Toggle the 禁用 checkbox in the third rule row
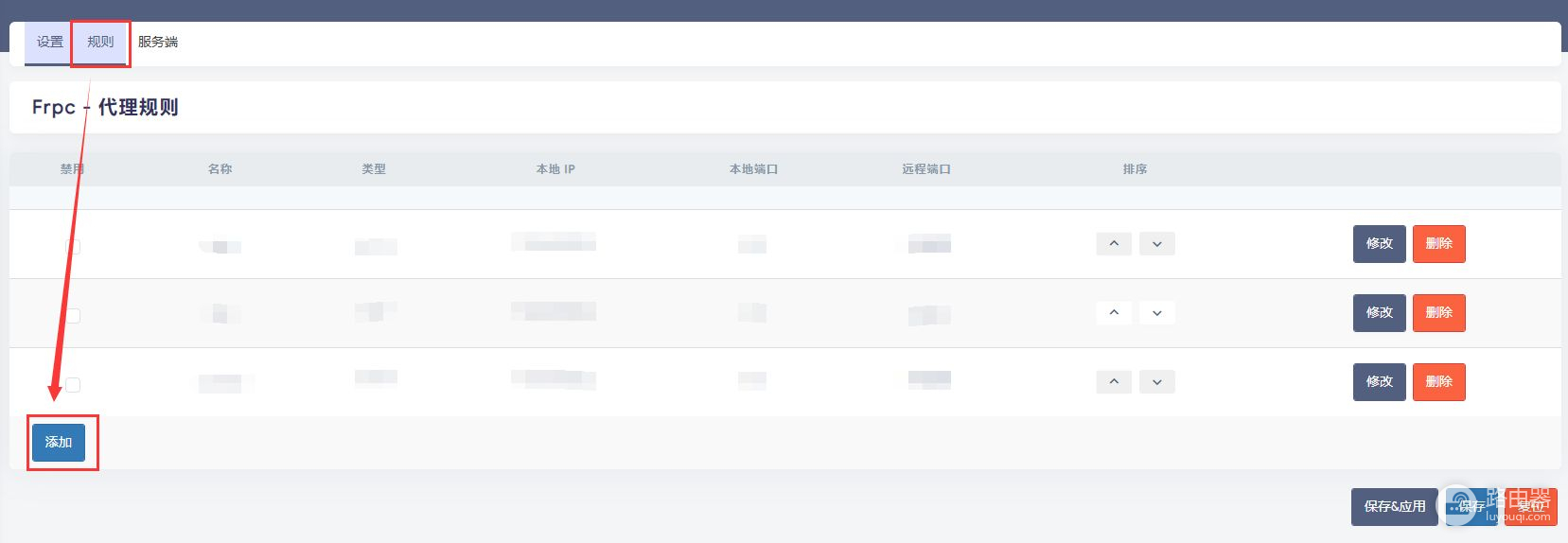The height and width of the screenshot is (543, 1568). [x=73, y=384]
